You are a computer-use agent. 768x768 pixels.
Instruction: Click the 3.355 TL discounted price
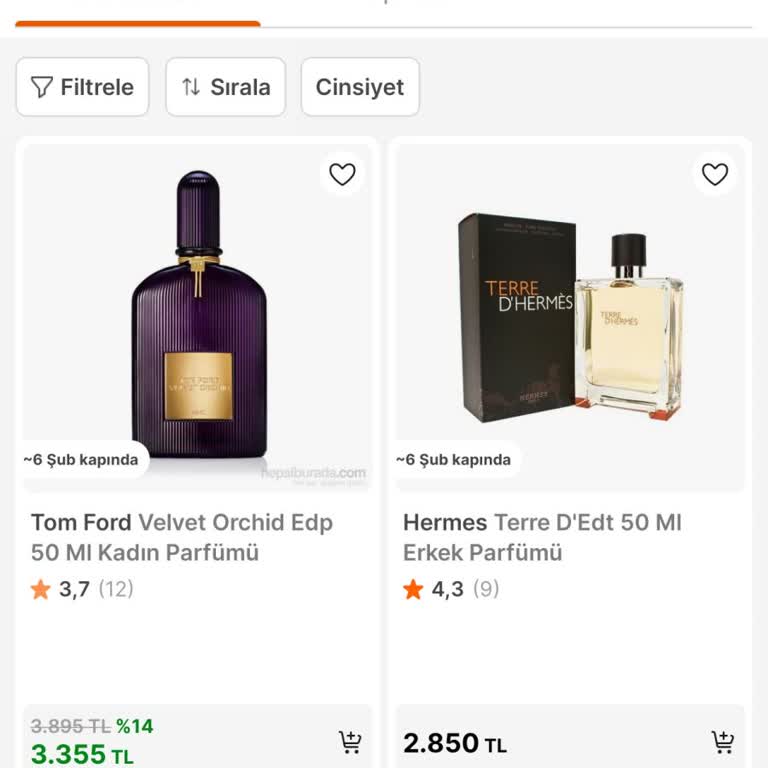[x=82, y=755]
